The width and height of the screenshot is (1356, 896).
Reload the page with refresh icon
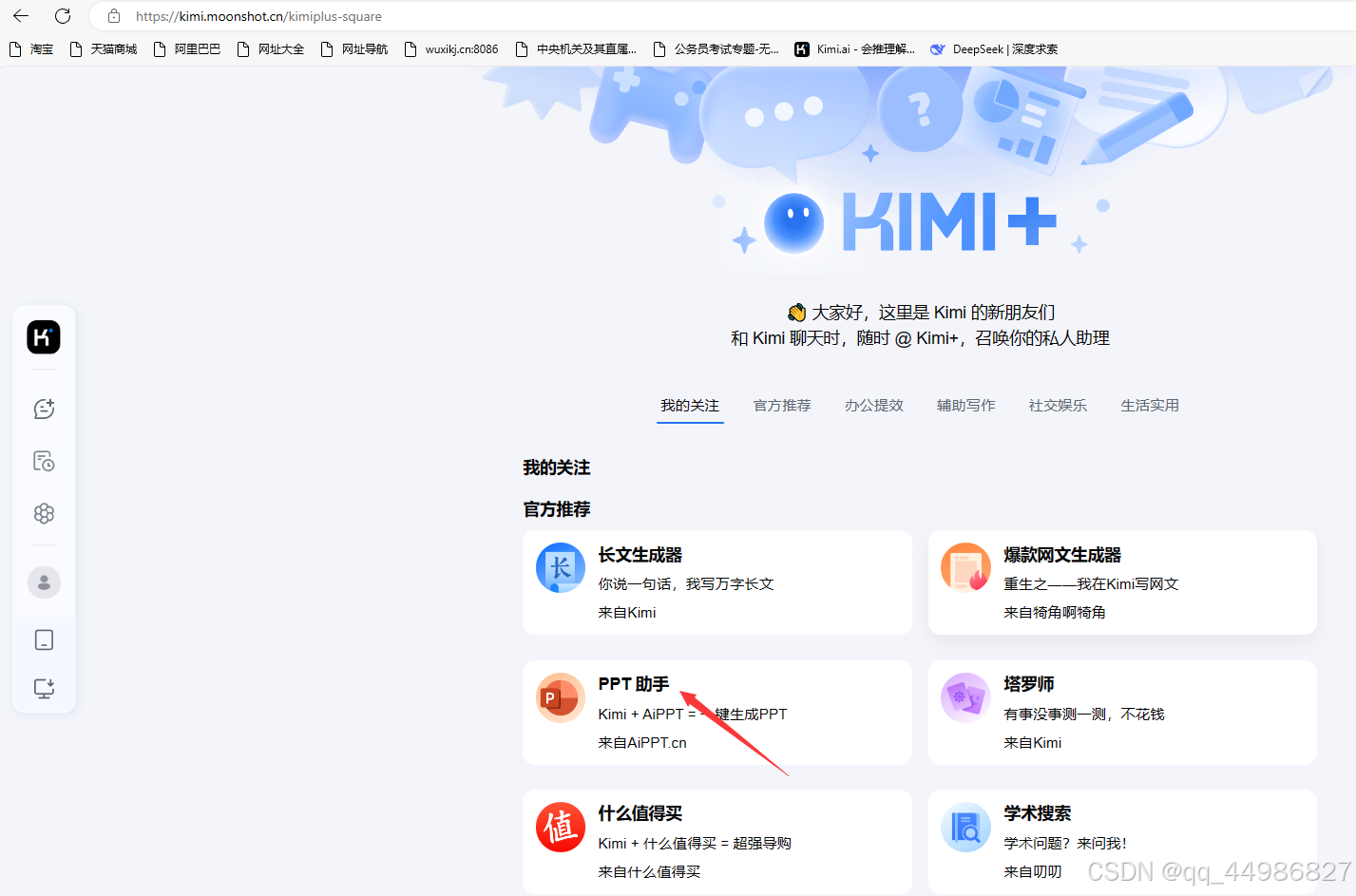(63, 16)
